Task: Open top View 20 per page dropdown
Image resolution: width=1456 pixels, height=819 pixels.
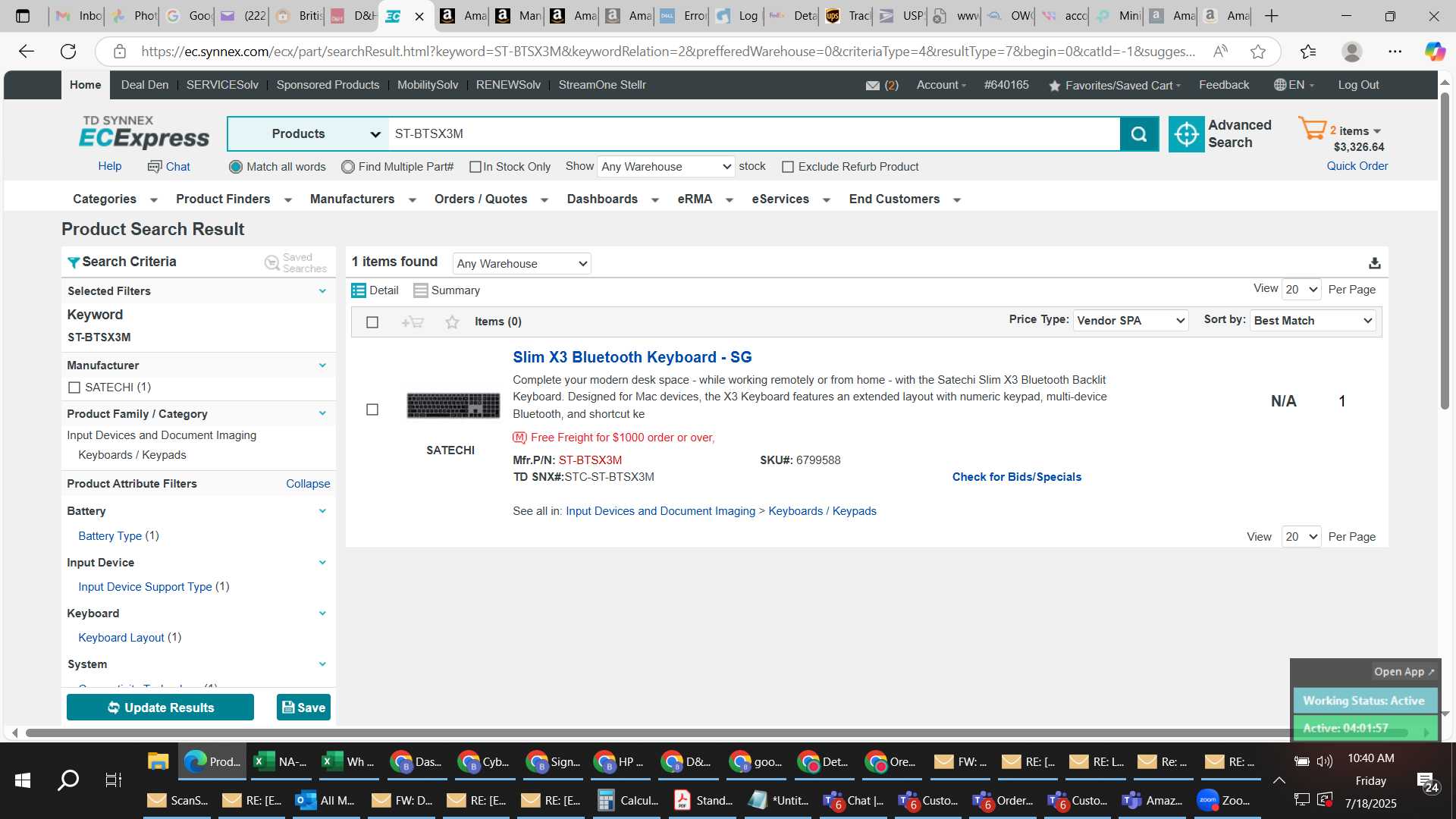Action: (1301, 290)
